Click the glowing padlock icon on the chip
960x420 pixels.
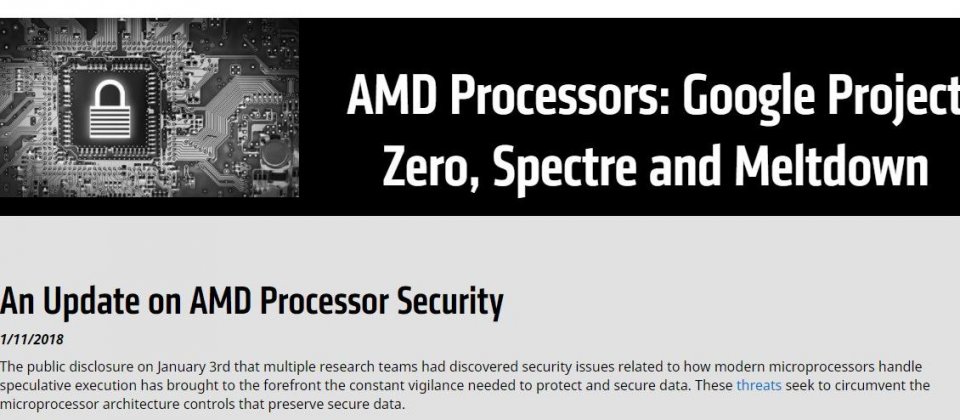[x=110, y=110]
